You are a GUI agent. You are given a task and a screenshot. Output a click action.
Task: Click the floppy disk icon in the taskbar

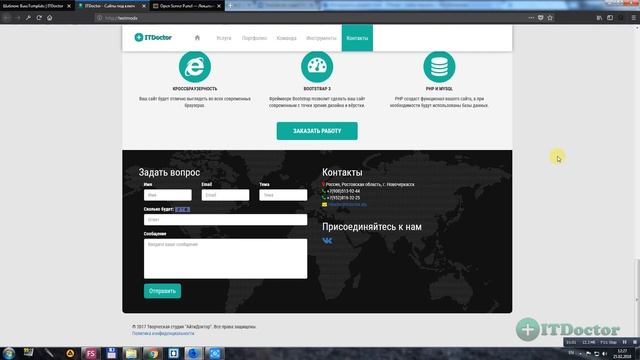point(111,353)
